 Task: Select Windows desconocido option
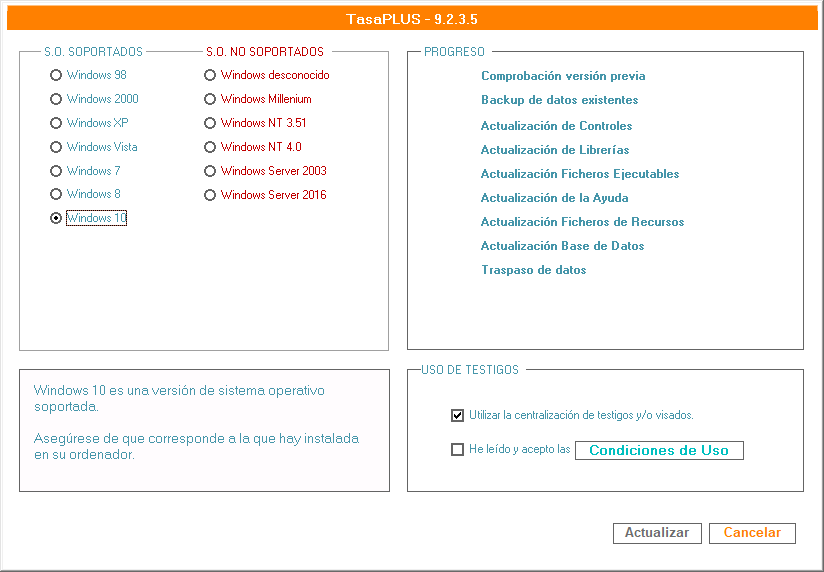click(210, 75)
